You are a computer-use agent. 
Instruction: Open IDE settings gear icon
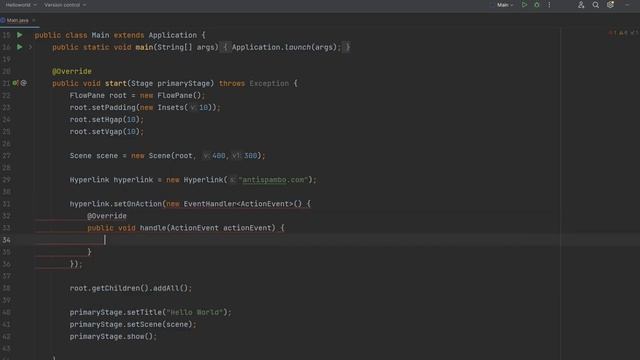point(610,5)
